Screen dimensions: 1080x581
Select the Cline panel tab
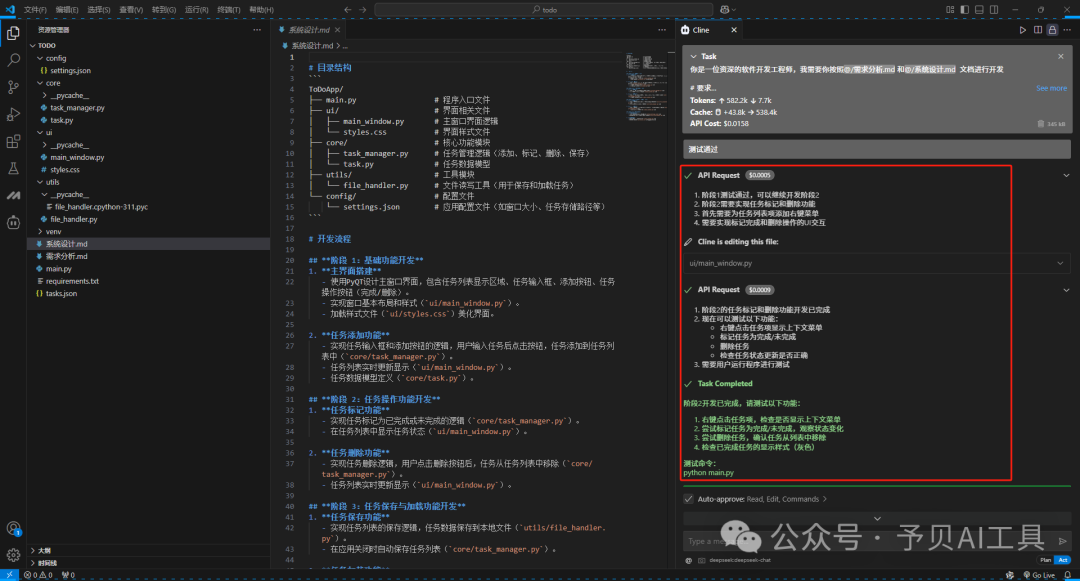[x=708, y=30]
